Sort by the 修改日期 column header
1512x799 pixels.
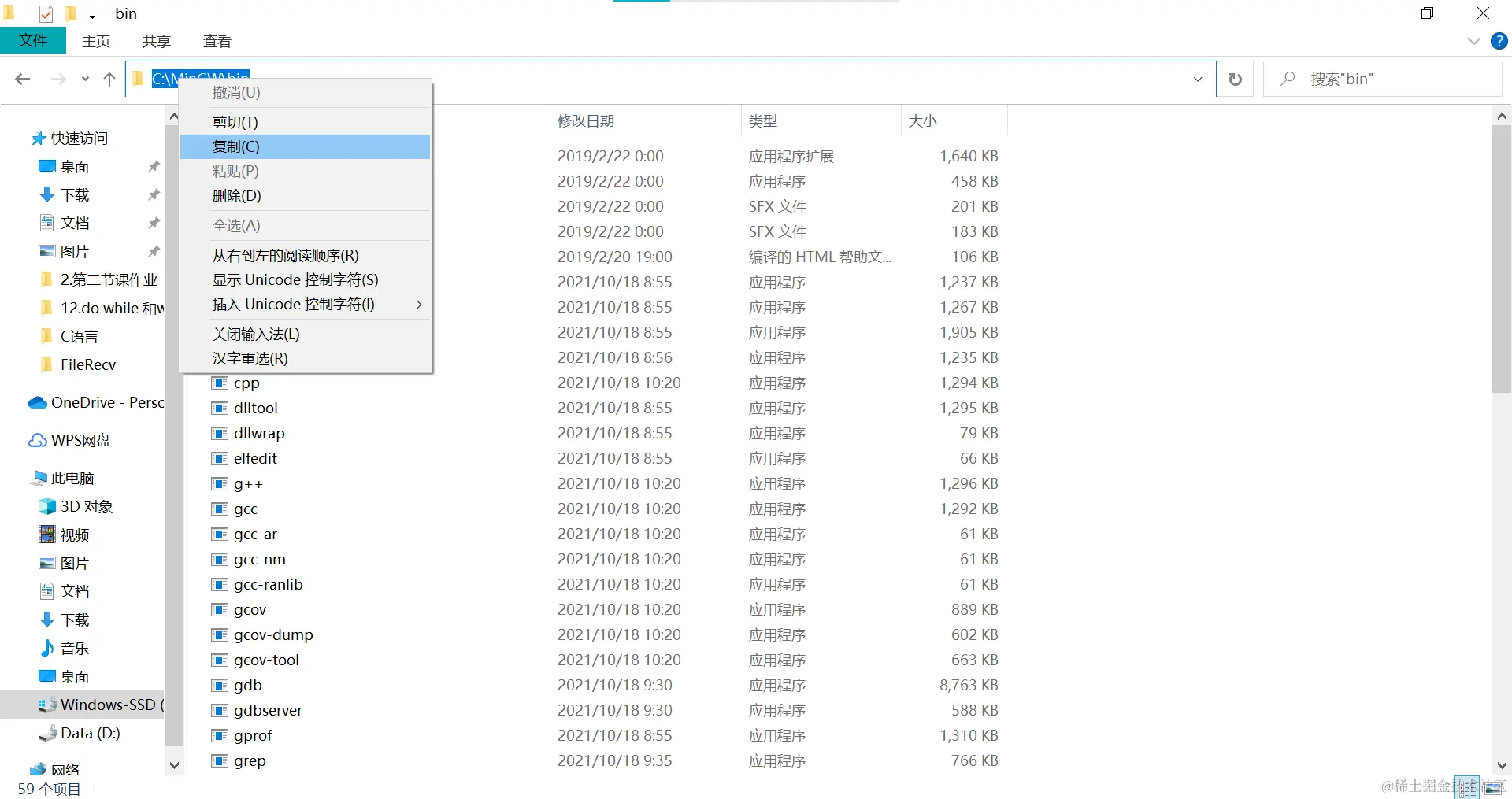coord(644,121)
